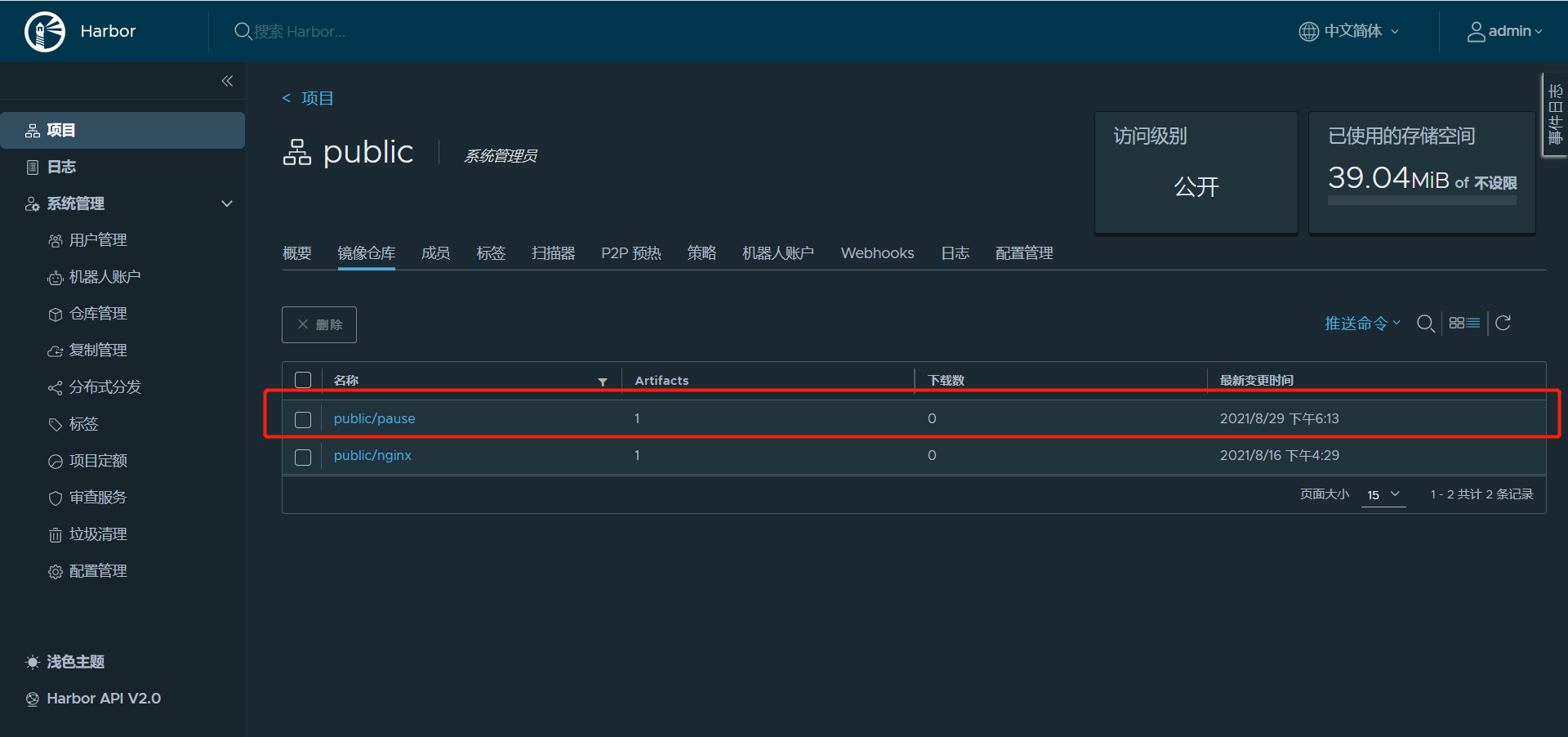This screenshot has width=1568, height=737.
Task: Click the 垃圾清理 trash icon
Action: click(x=55, y=535)
